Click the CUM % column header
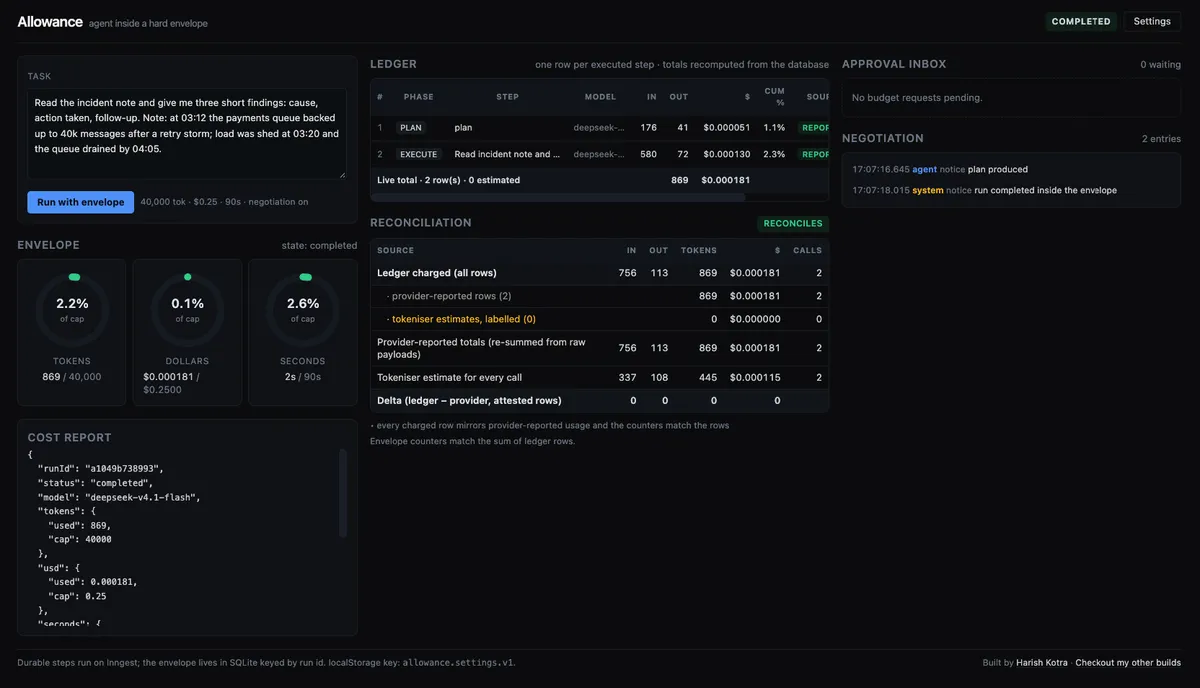Viewport: 1200px width, 688px height. click(x=775, y=96)
